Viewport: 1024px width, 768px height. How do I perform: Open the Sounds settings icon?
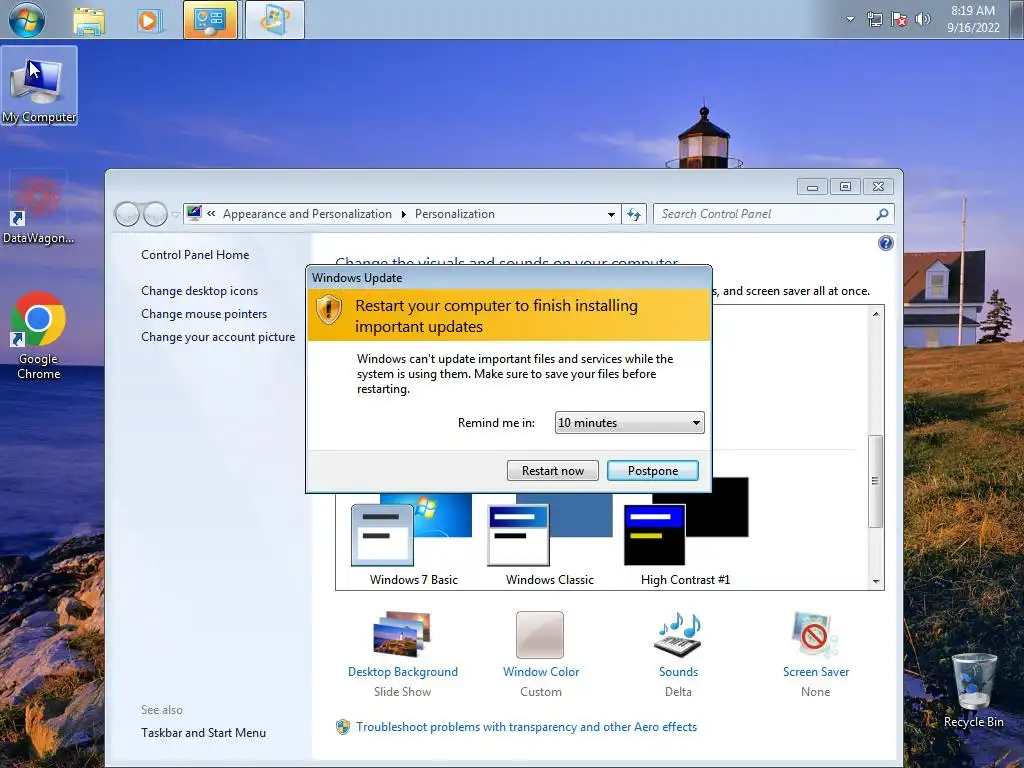678,634
